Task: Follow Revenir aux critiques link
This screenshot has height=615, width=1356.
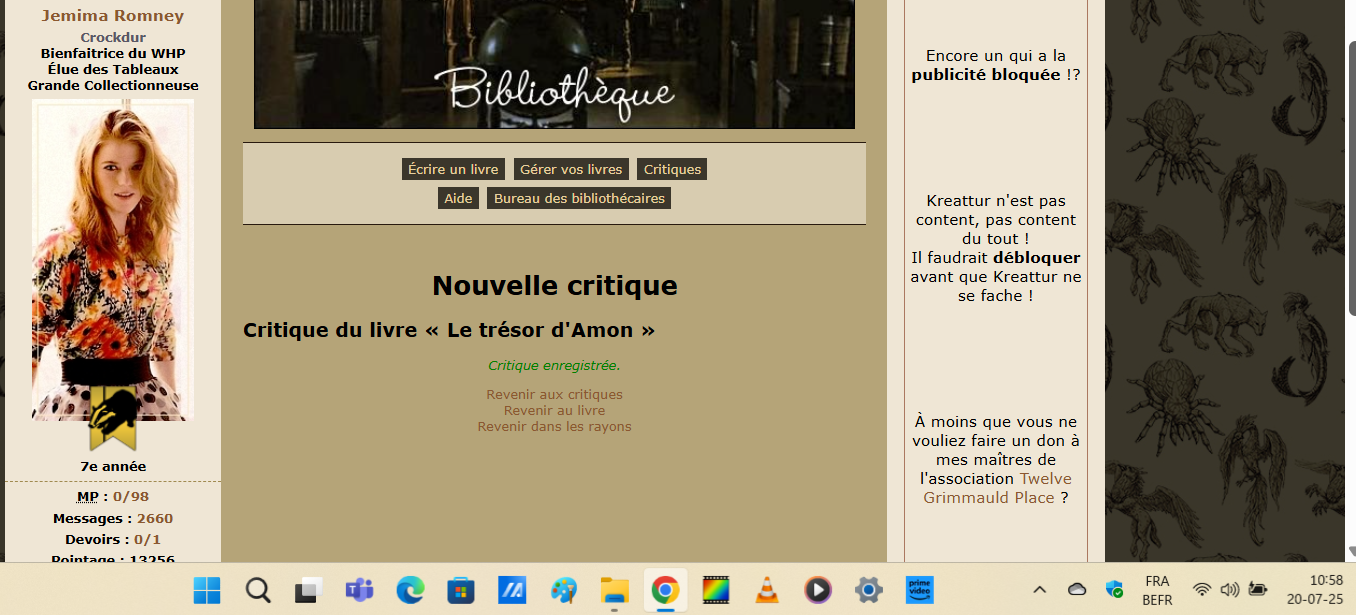Action: (554, 395)
